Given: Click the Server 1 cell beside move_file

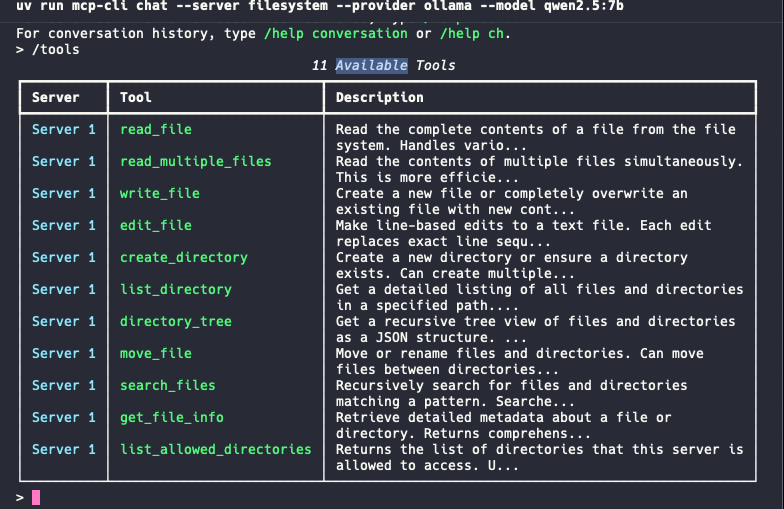Looking at the screenshot, I should click(64, 354).
